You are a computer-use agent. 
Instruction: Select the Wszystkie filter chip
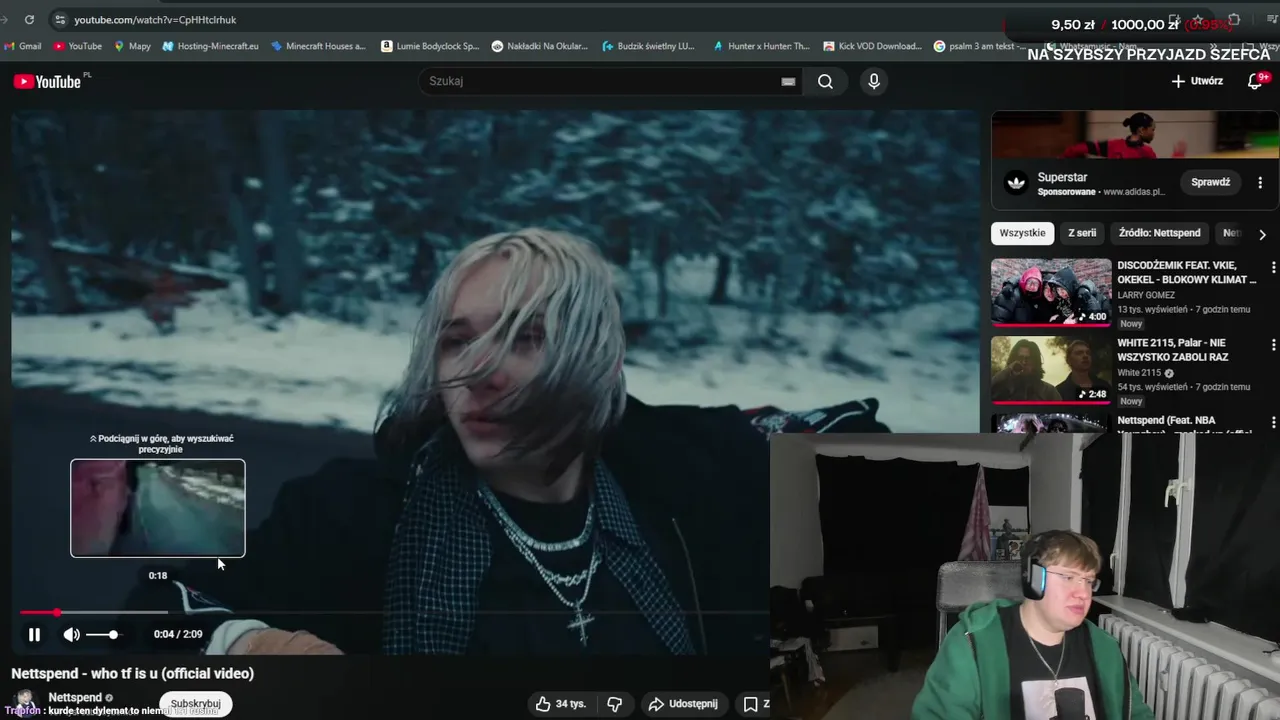(x=1022, y=233)
